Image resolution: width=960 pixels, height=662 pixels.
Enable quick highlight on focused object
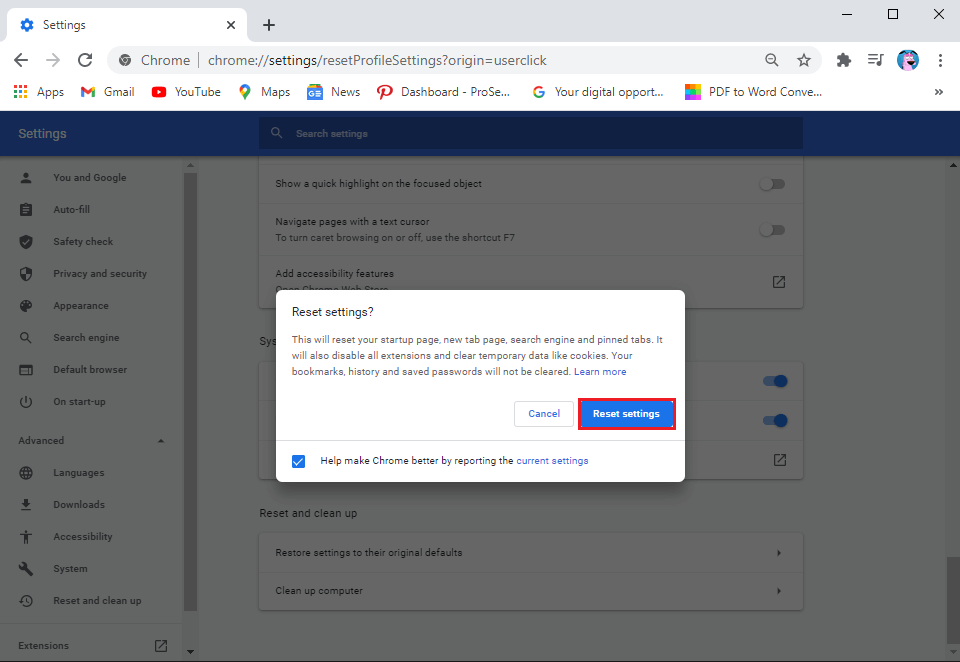point(772,183)
